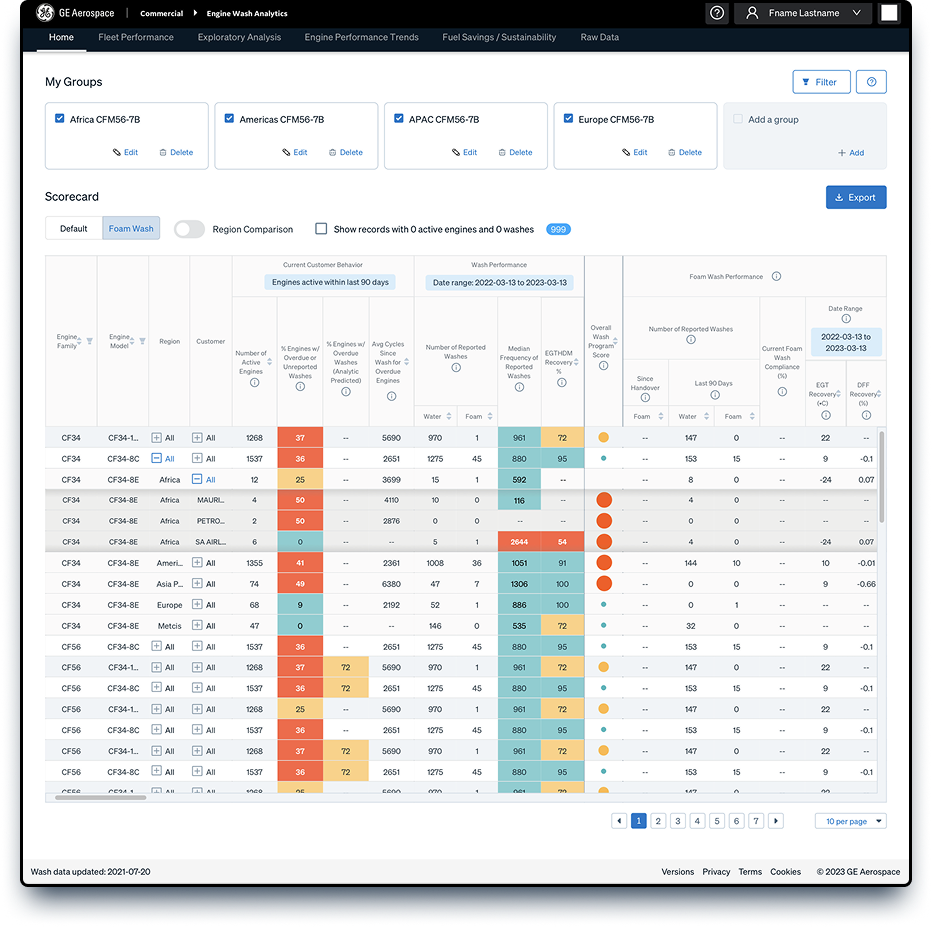The width and height of the screenshot is (932, 927).
Task: Click the Edit pencil for Europe CFM56-7B group
Action: click(x=626, y=153)
